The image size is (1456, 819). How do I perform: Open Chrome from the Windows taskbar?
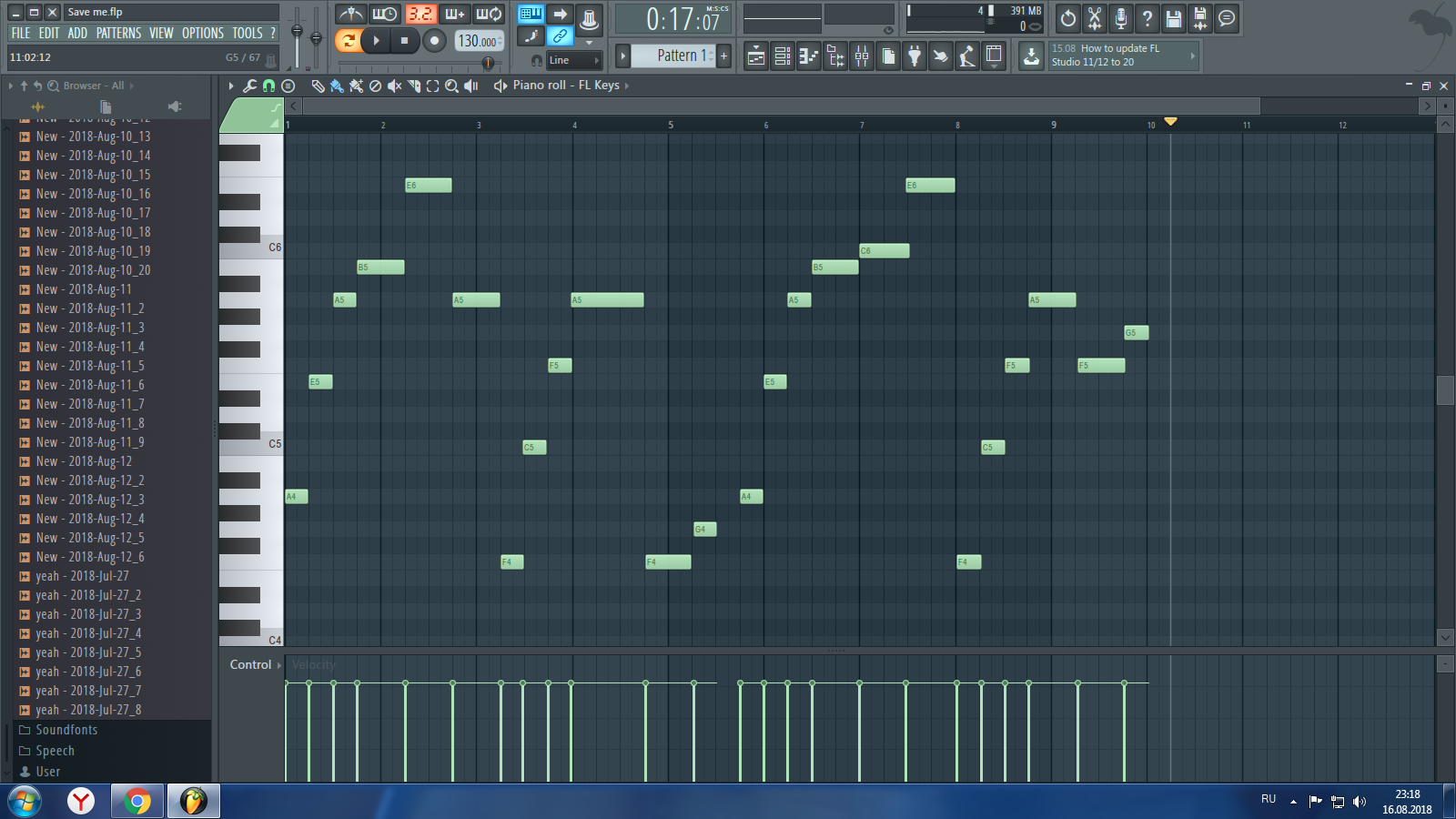[x=137, y=801]
